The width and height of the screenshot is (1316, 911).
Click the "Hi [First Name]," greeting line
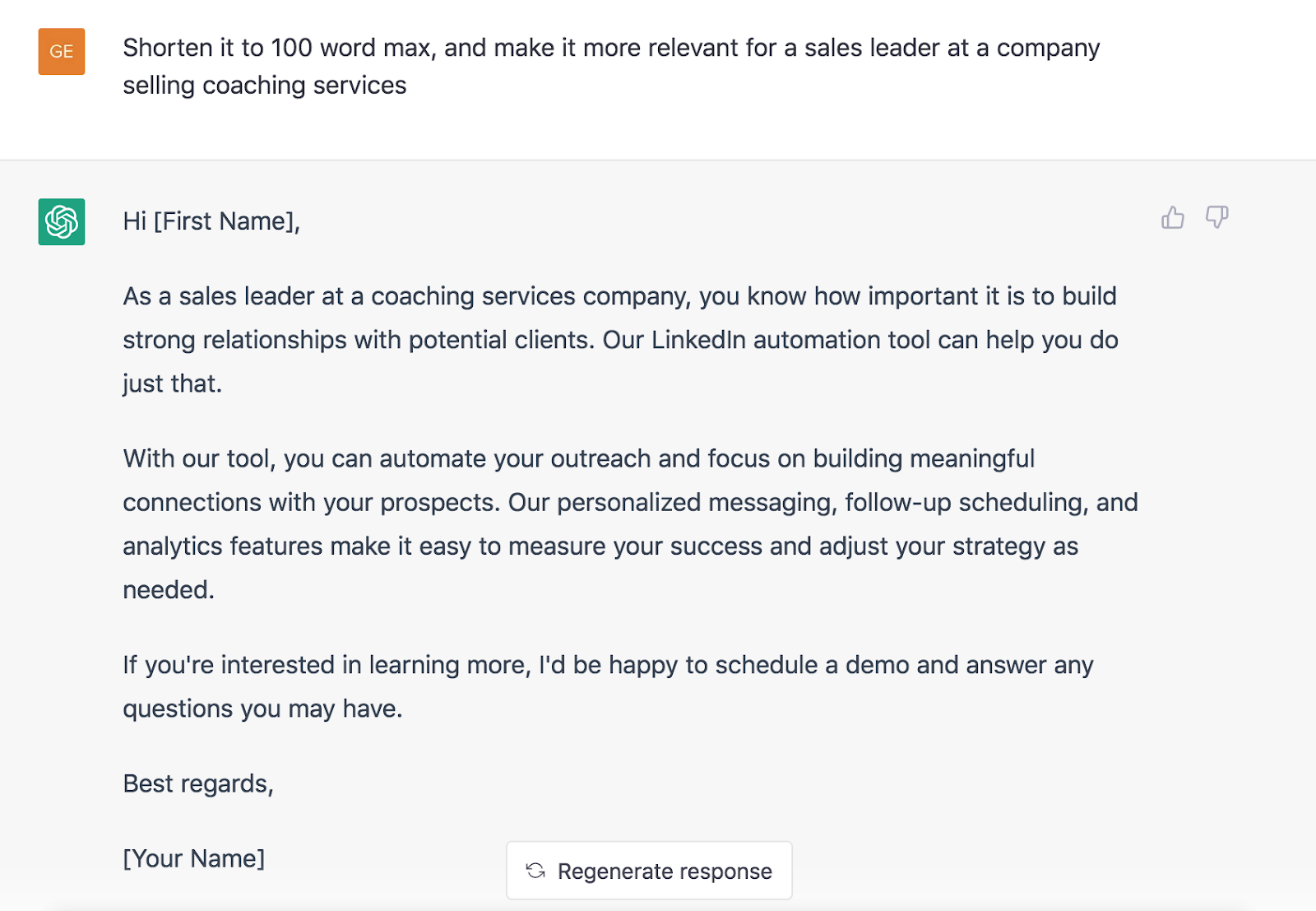click(211, 221)
